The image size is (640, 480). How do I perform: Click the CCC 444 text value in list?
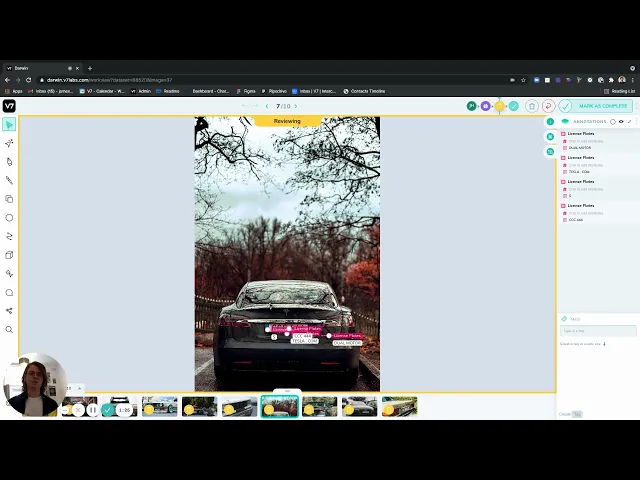tap(576, 220)
